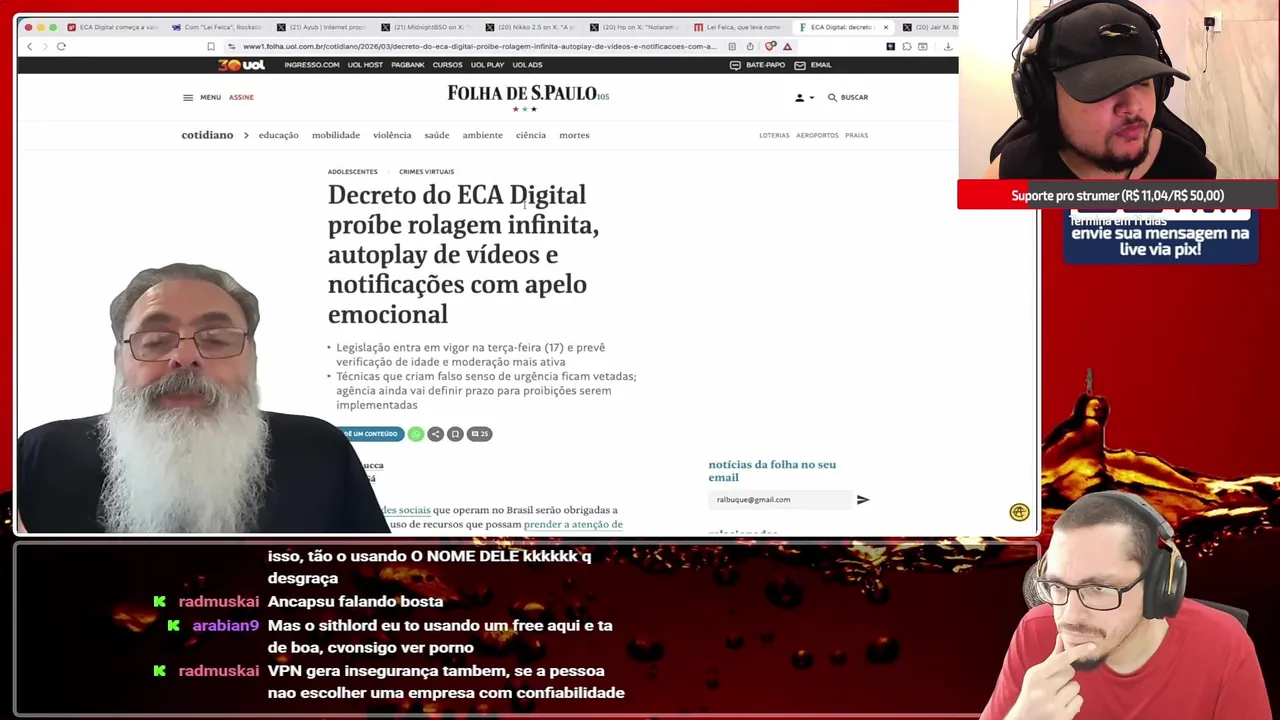Viewport: 1280px width, 720px height.
Task: Click the browser address bar URL
Action: (479, 46)
